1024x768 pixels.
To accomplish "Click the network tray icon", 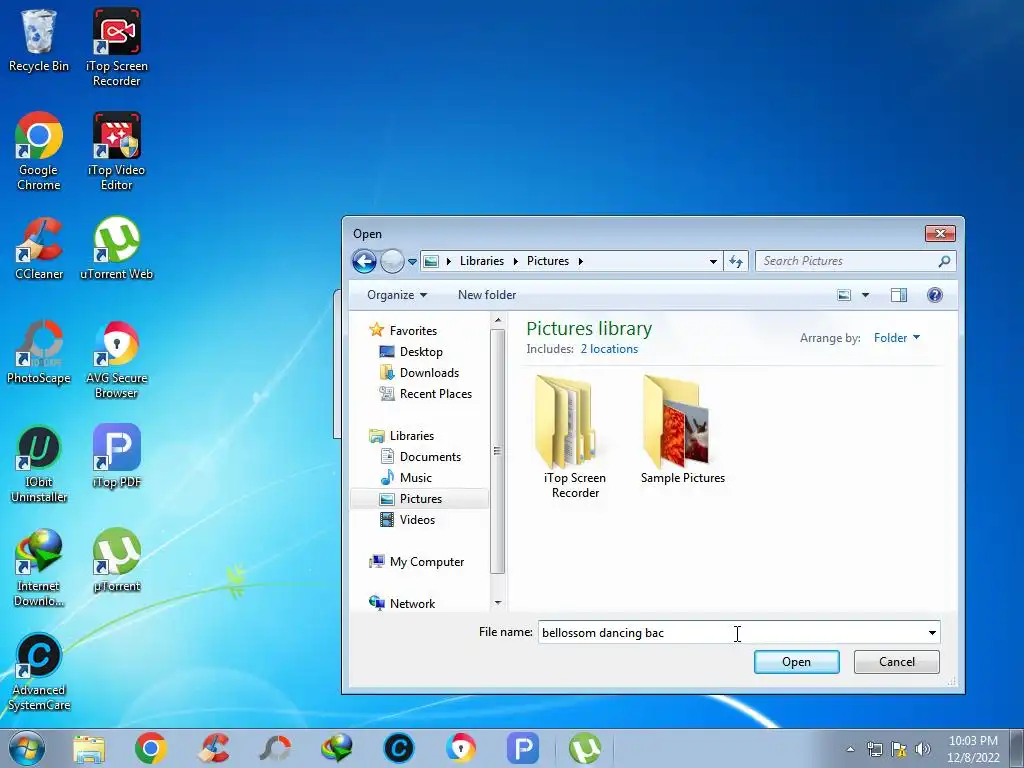I will point(874,749).
